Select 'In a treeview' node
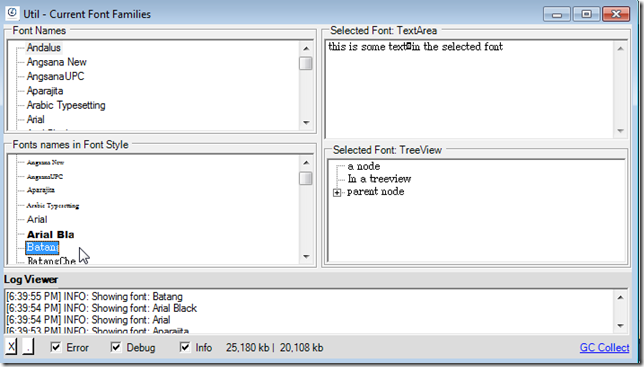Viewport: 644px width, 367px height. [x=379, y=179]
